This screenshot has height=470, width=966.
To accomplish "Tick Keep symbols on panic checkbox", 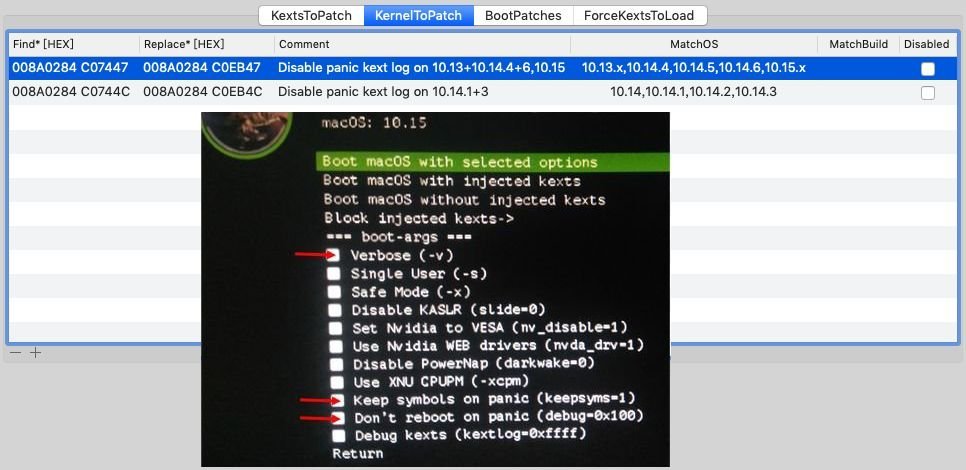I will [x=338, y=400].
